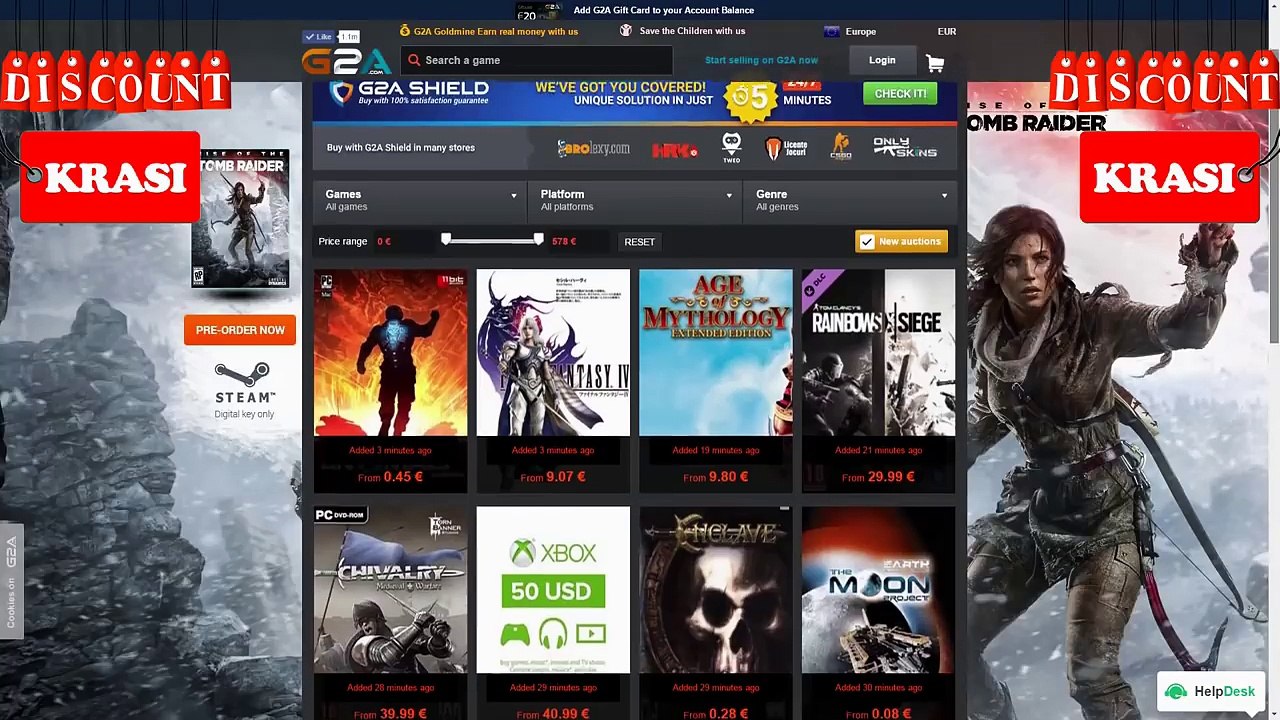Open the Rainbow Six Siege cover
The image size is (1280, 720).
[x=878, y=353]
